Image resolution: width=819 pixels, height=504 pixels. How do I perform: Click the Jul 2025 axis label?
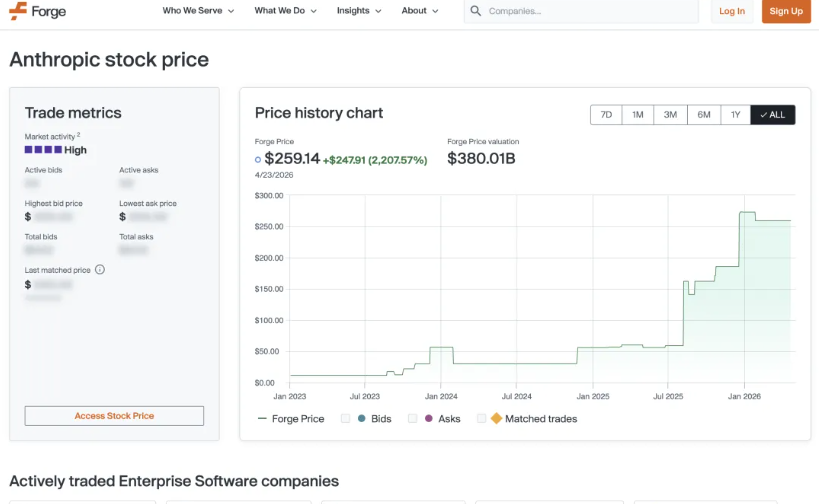pyautogui.click(x=668, y=396)
